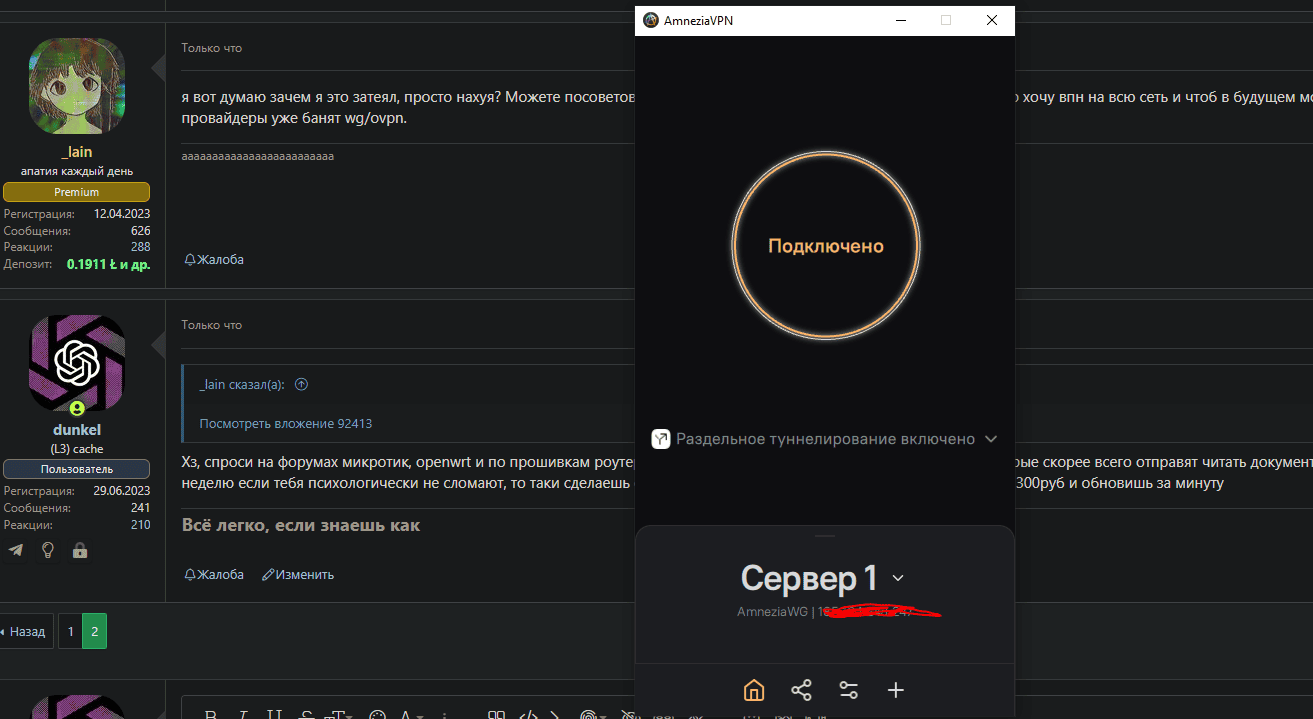Click dunkel's lightbulb badge icon

[47, 550]
